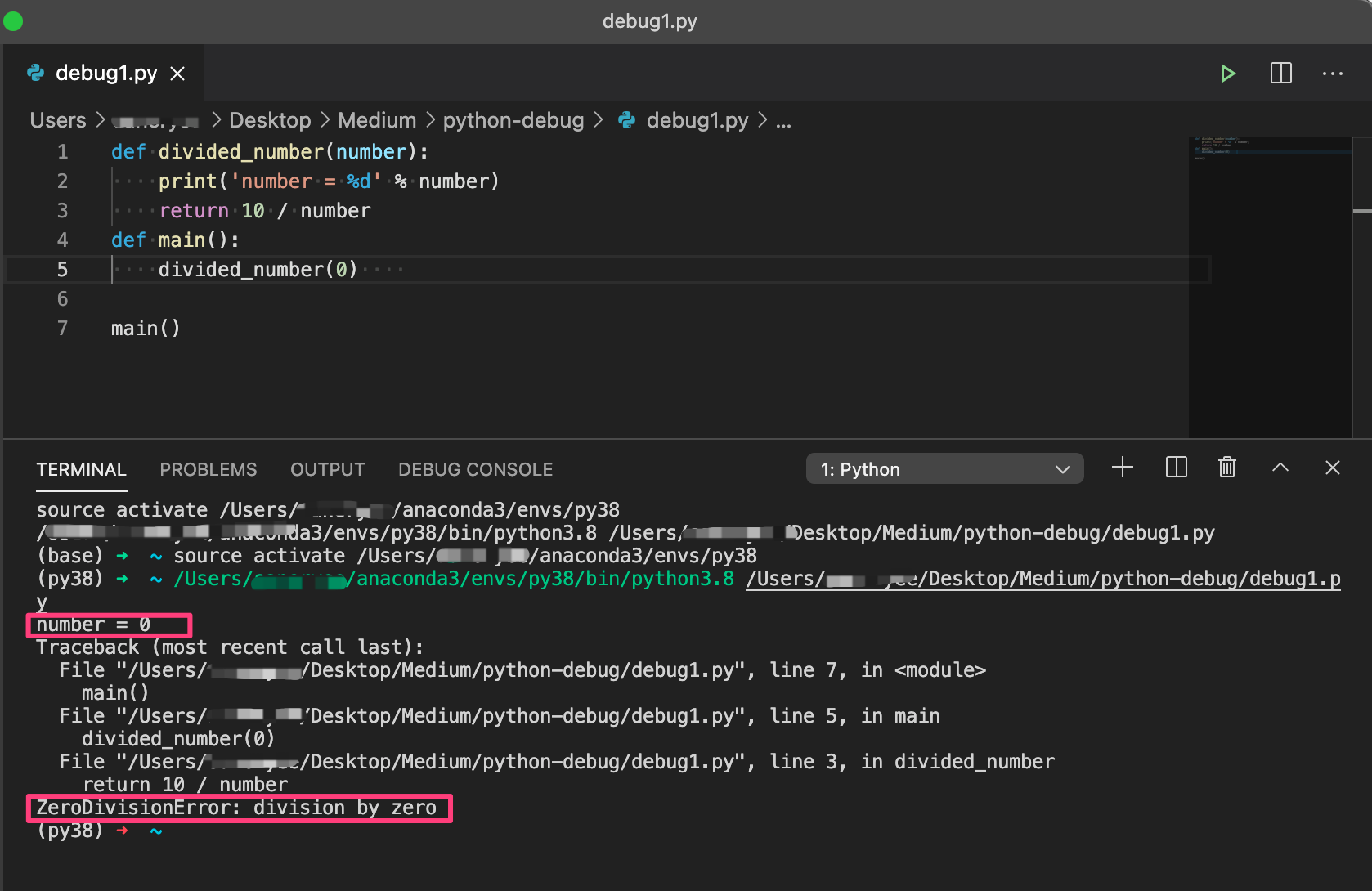Split the terminal using the split icon
This screenshot has height=891, width=1372.
coord(1176,468)
